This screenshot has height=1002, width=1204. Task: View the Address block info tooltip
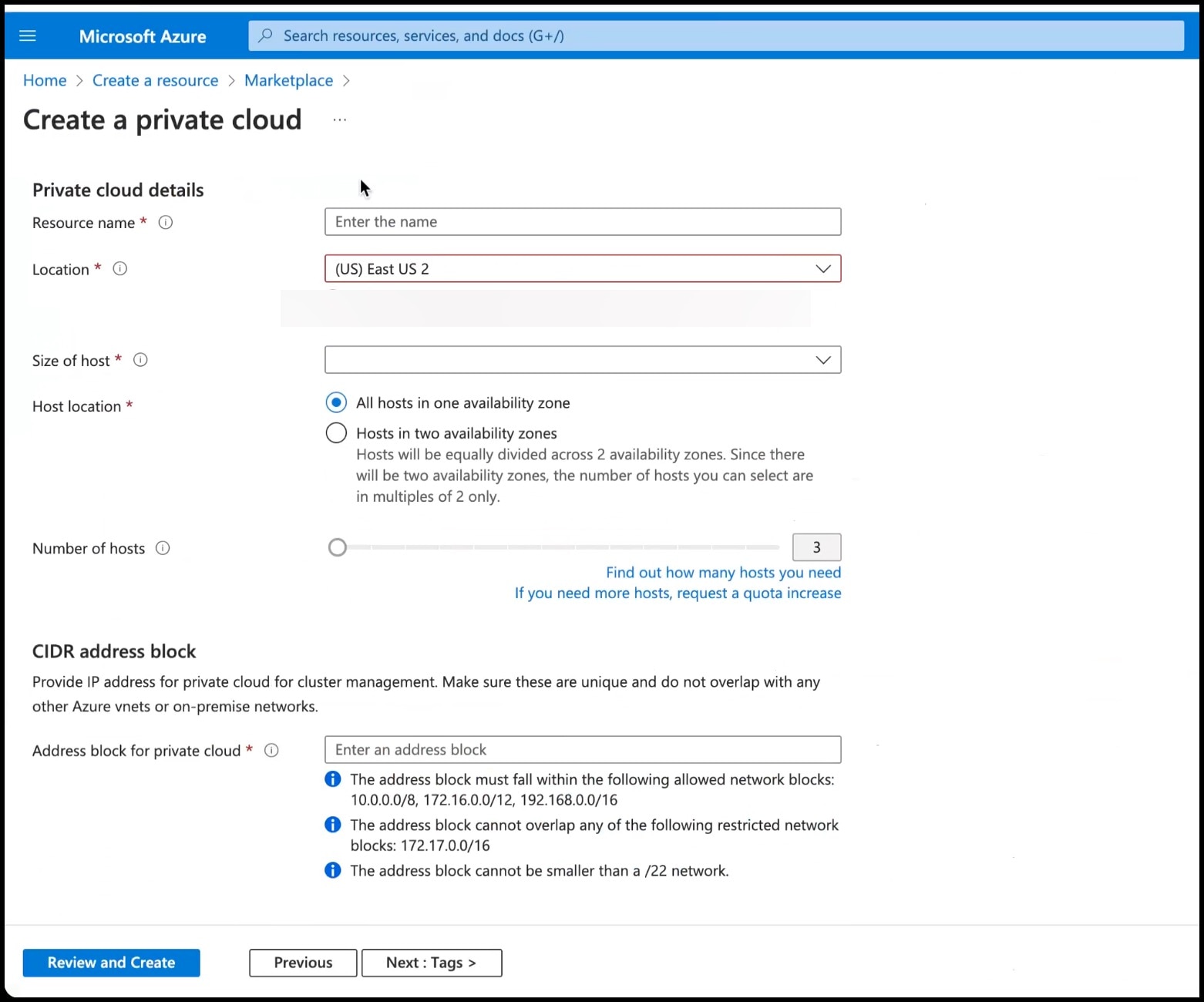point(271,750)
